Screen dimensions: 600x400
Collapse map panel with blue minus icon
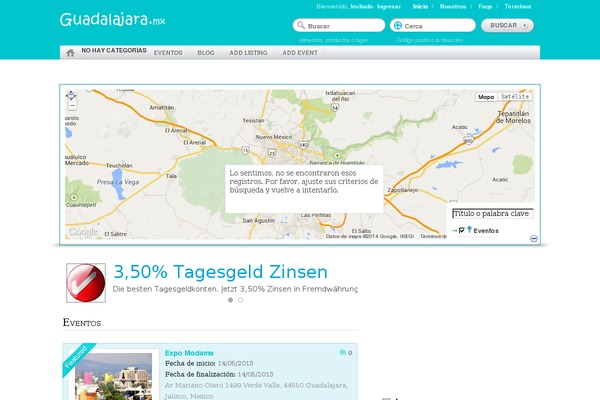(534, 238)
